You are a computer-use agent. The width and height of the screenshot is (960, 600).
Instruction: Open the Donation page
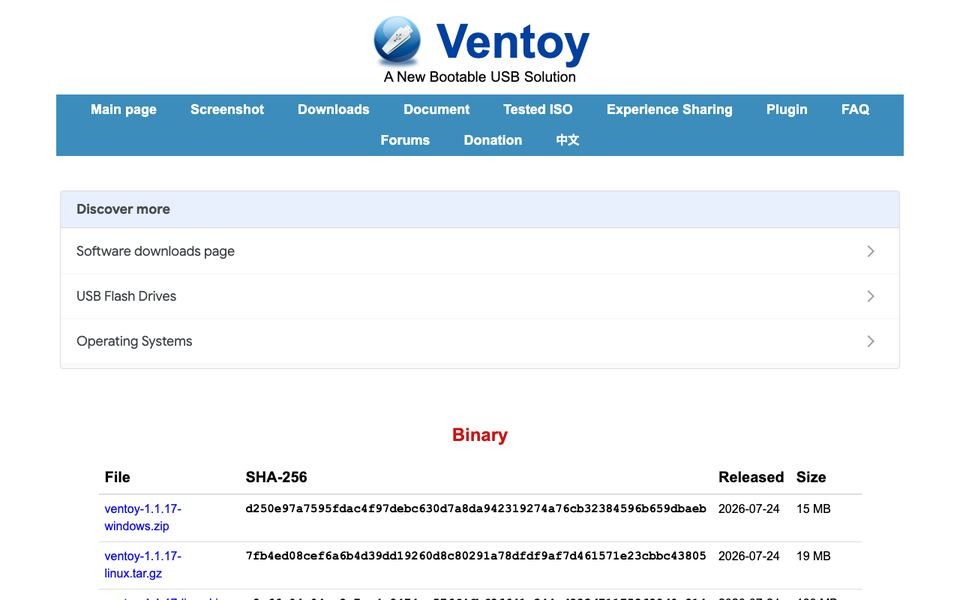tap(493, 140)
